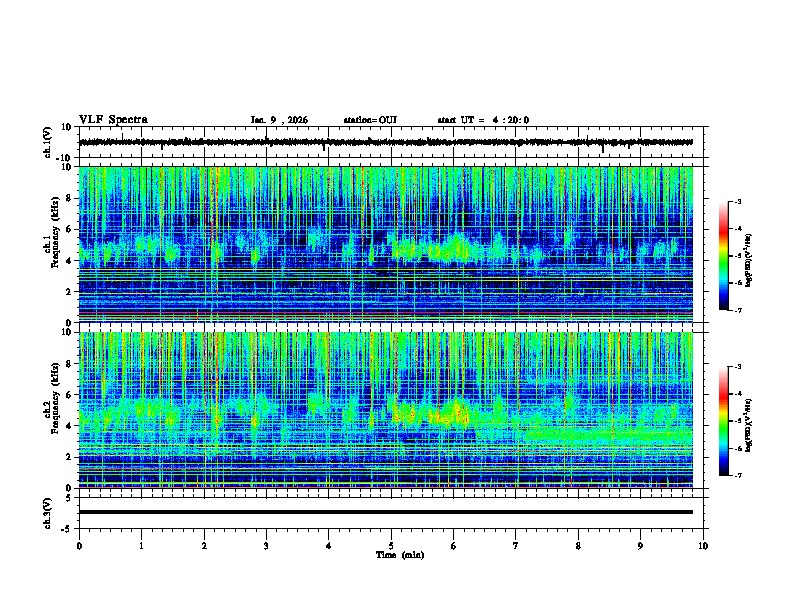Click time axis tick label '10'
The height and width of the screenshot is (612, 792).
tap(703, 546)
